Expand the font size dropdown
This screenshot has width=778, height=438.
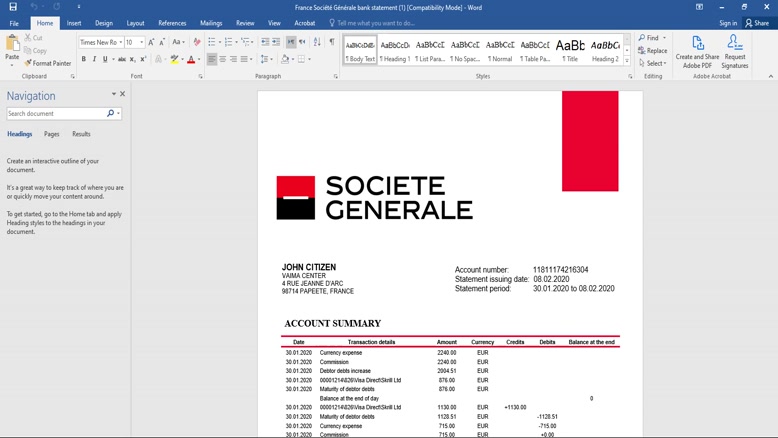141,42
